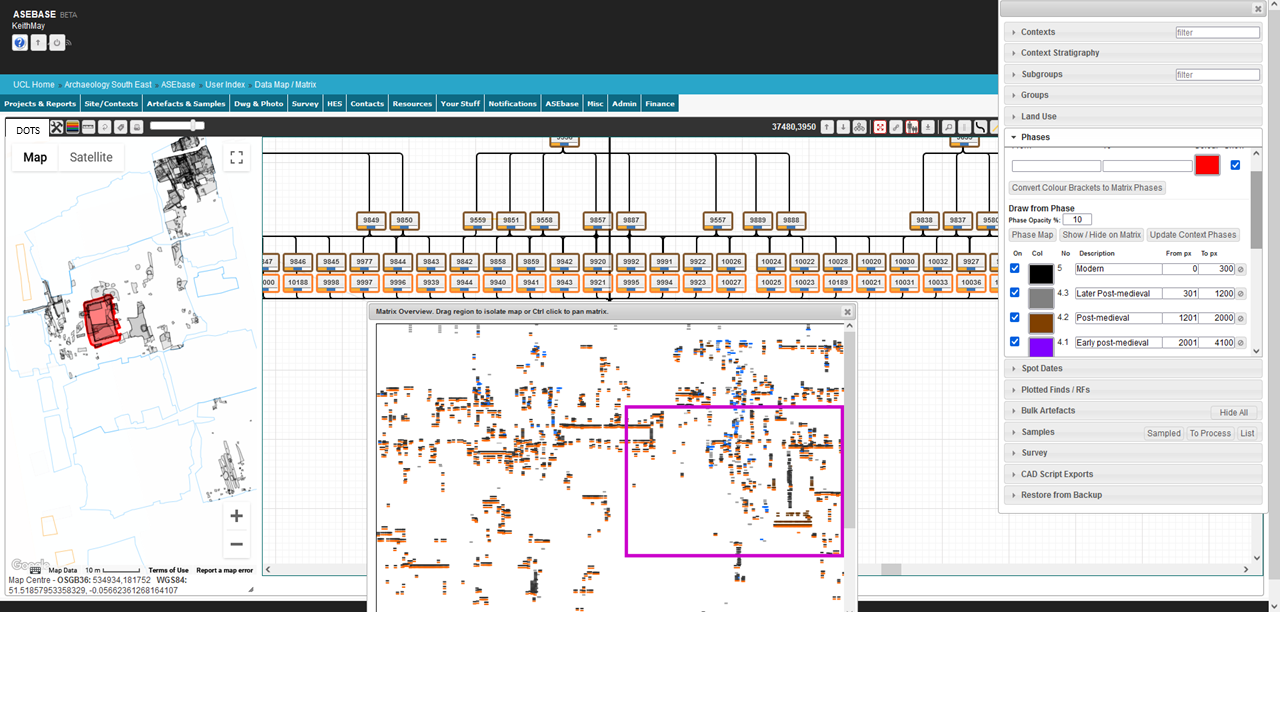The image size is (1280, 720).
Task: Click Hide All in Bulk Artefacts
Action: coord(1234,412)
